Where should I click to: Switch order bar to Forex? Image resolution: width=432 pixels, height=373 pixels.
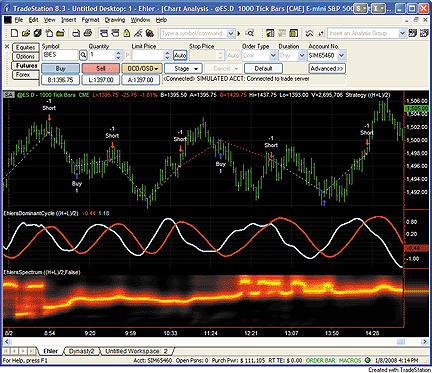pos(23,75)
